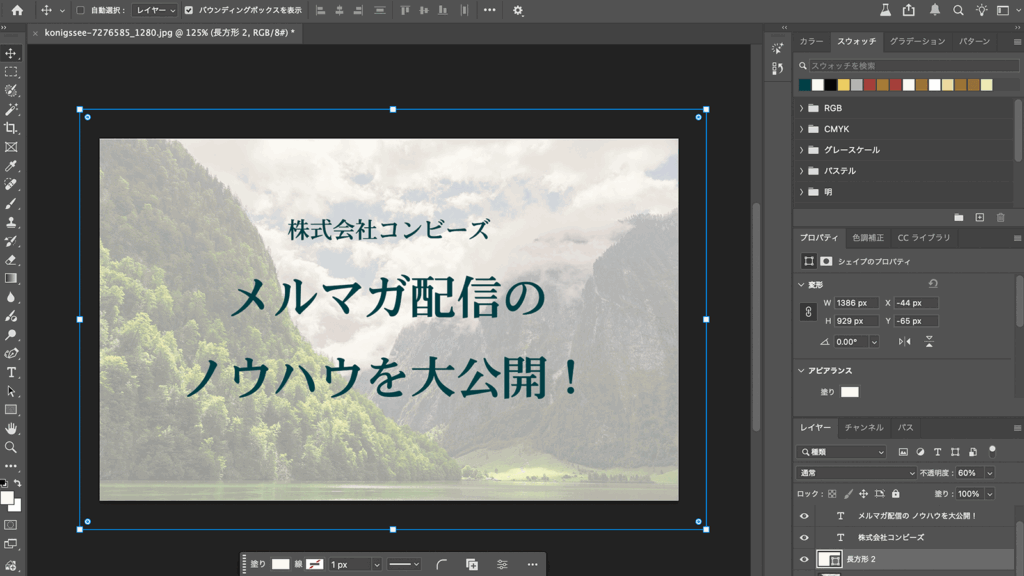
Task: Select the Eraser tool
Action: [x=11, y=260]
